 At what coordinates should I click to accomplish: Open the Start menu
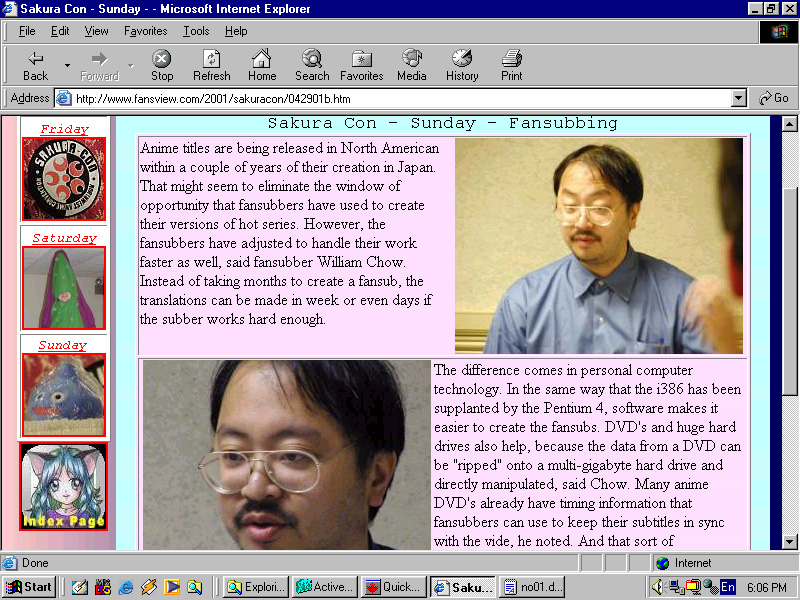click(30, 587)
